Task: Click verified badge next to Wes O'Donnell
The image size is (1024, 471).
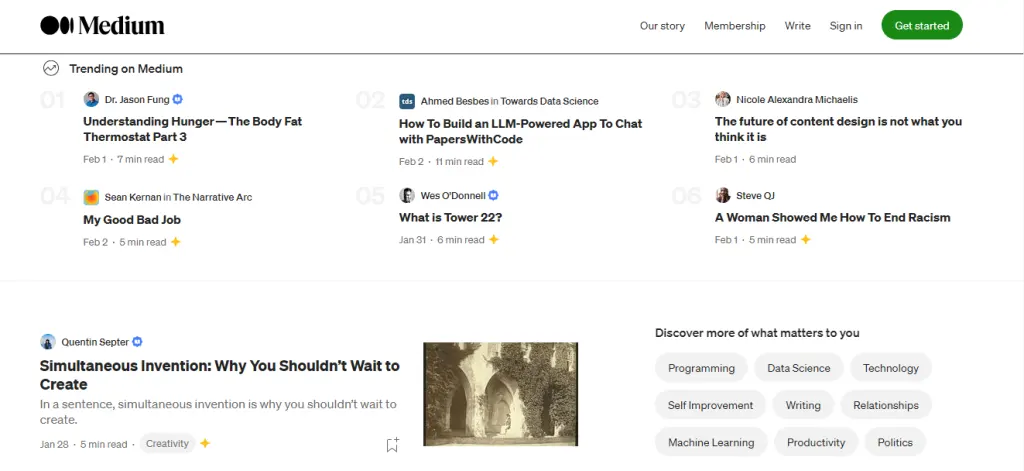Action: pos(494,195)
